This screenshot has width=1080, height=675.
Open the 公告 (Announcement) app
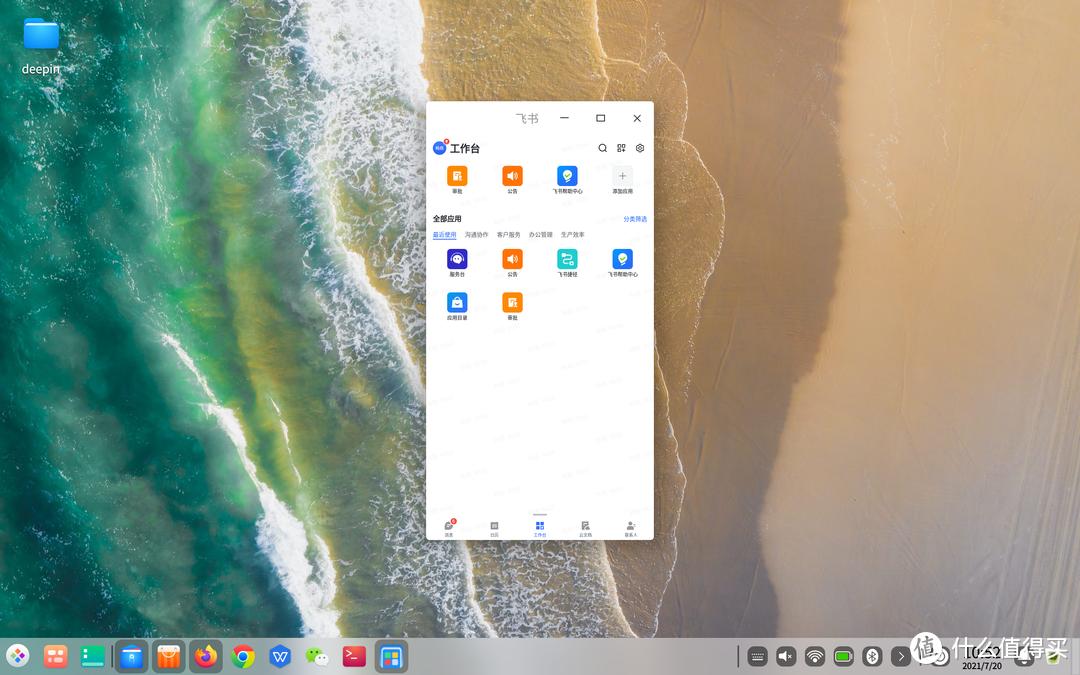click(x=512, y=176)
